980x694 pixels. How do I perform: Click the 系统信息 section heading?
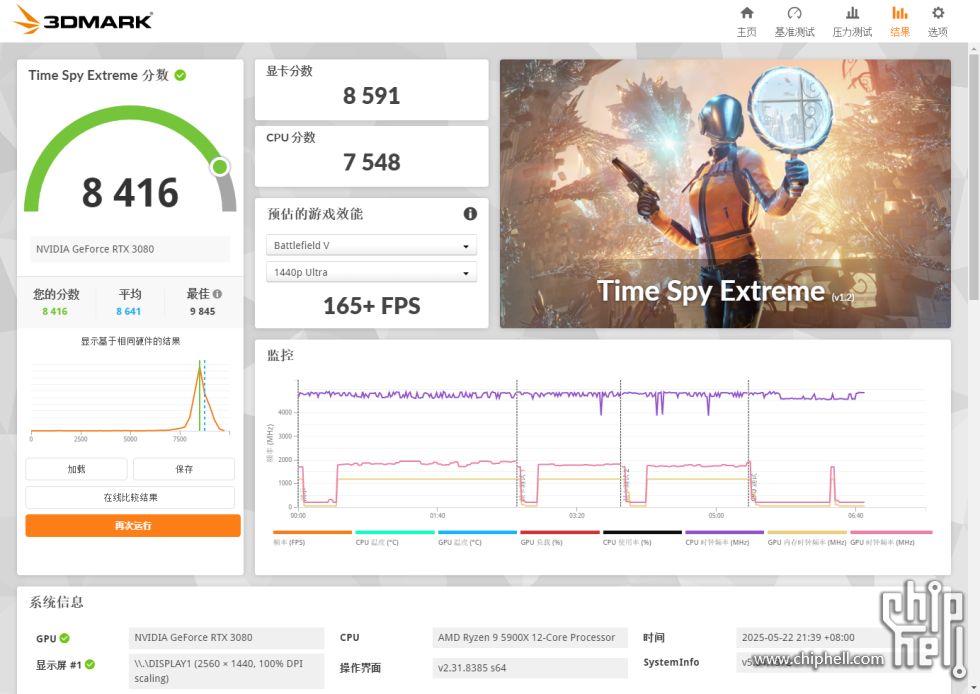56,602
